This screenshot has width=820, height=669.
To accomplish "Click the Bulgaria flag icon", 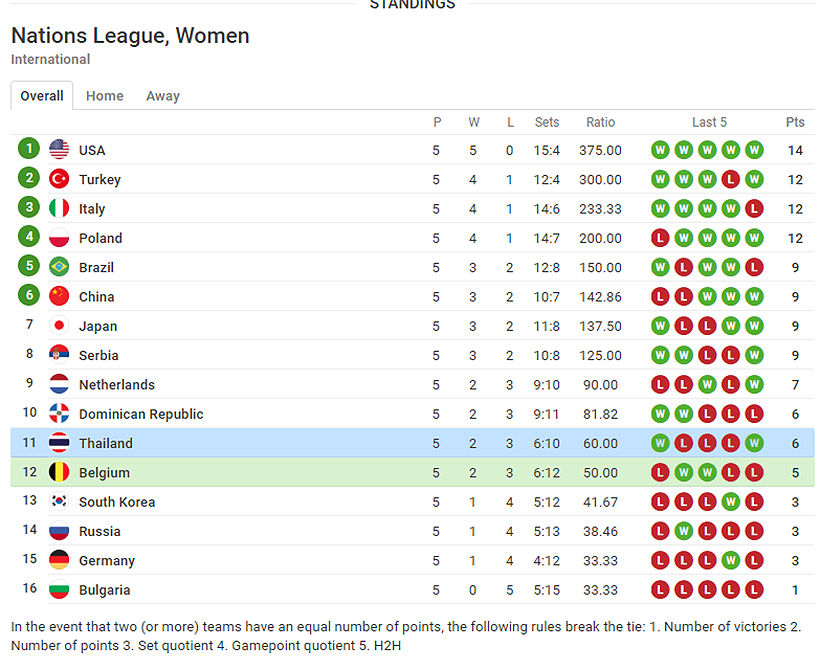I will pos(59,590).
